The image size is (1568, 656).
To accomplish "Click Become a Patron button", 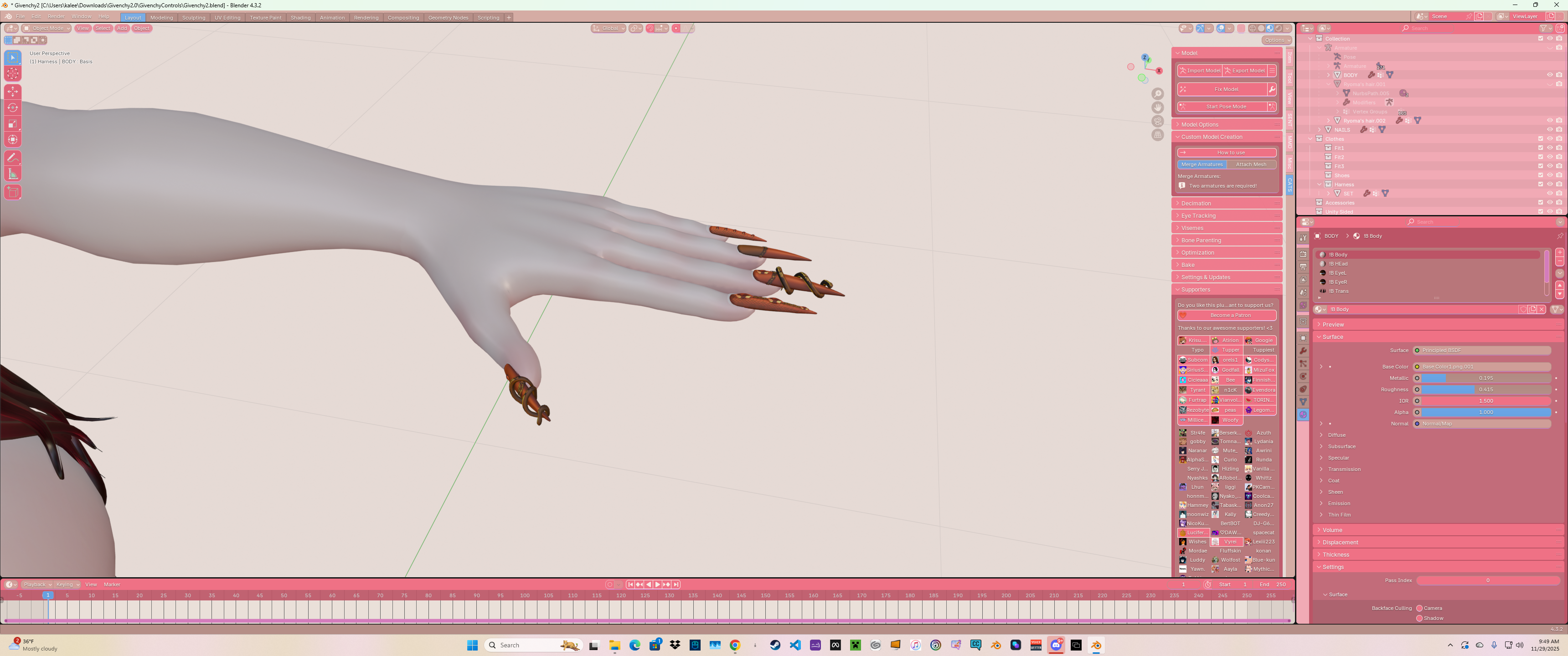I will tap(1227, 315).
